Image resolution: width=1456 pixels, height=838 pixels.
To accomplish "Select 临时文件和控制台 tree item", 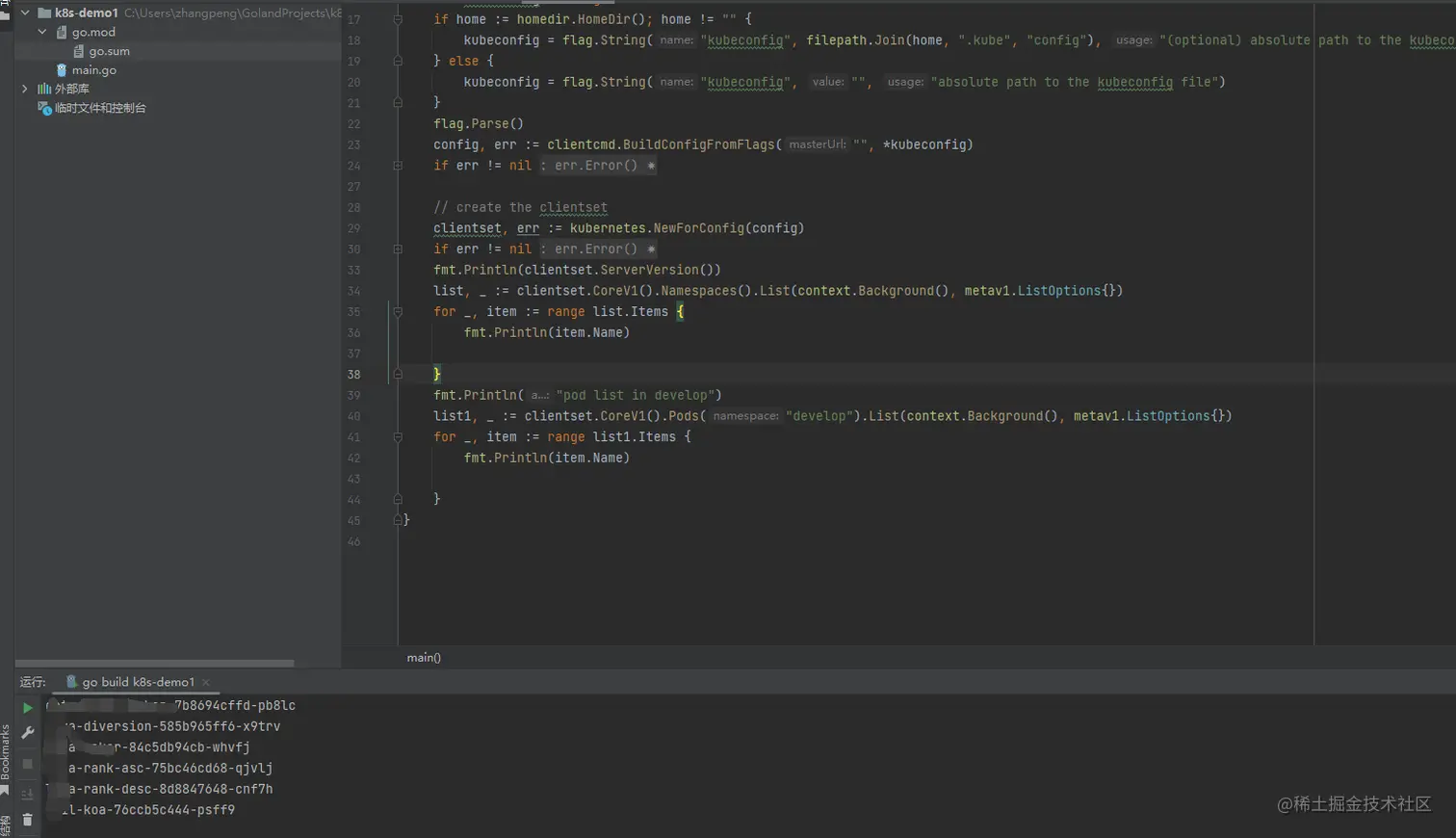I will 100,108.
